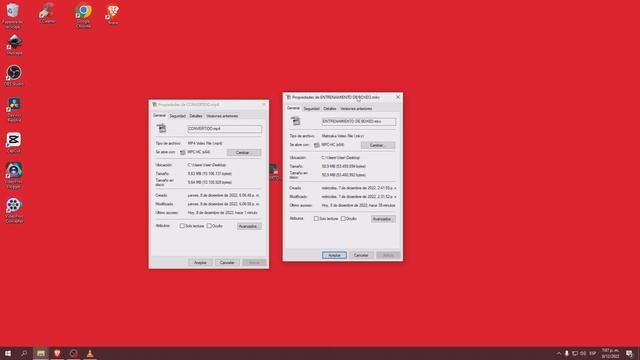The image size is (640, 360).
Task: Check Solo lectura in CONVERTIDO properties
Action: pos(182,226)
